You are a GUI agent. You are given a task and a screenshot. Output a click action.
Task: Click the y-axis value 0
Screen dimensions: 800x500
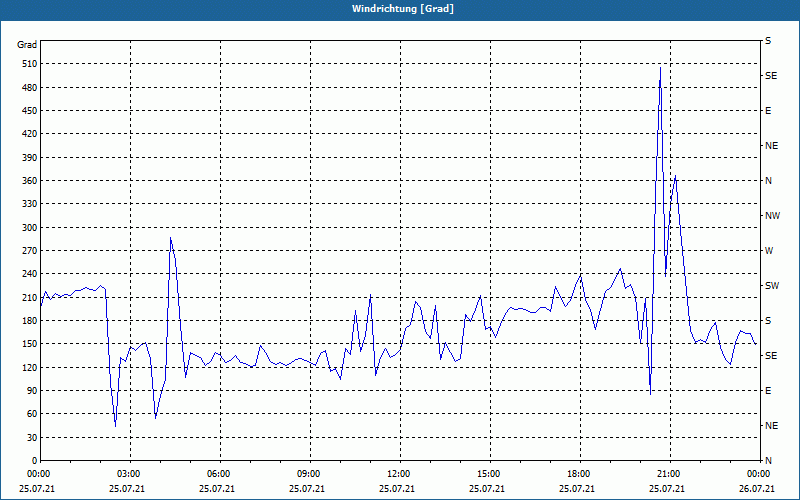(x=35, y=461)
